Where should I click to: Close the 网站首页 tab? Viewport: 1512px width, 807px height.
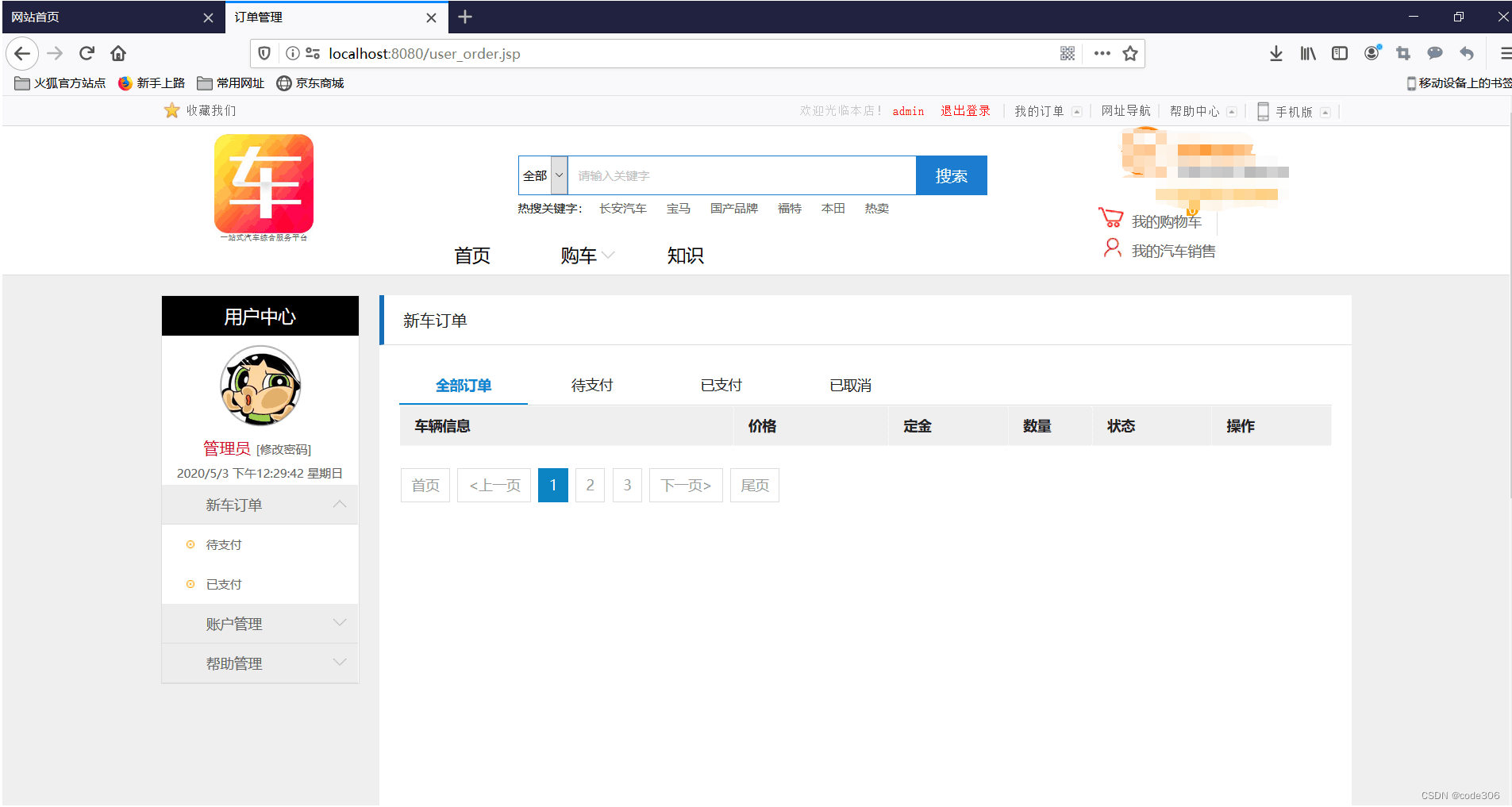208,17
